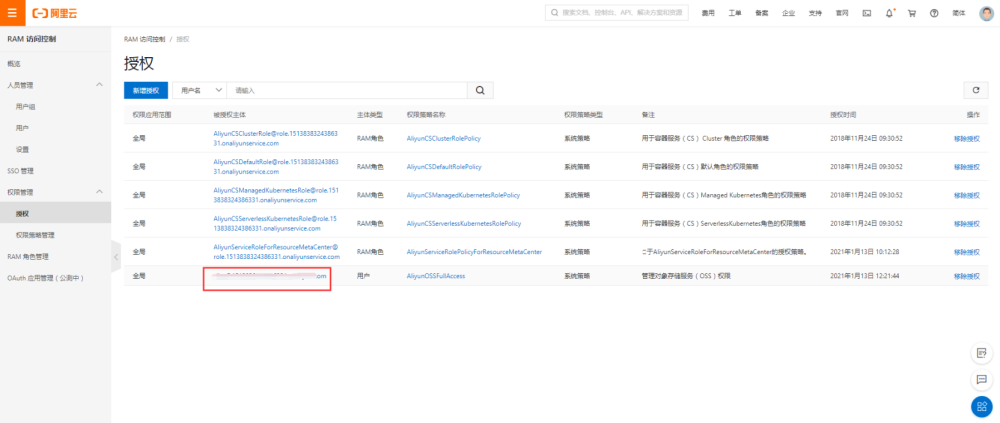The height and width of the screenshot is (423, 1000).
Task: Click RAM 访问控制 breadcrumb link
Action: pos(144,39)
